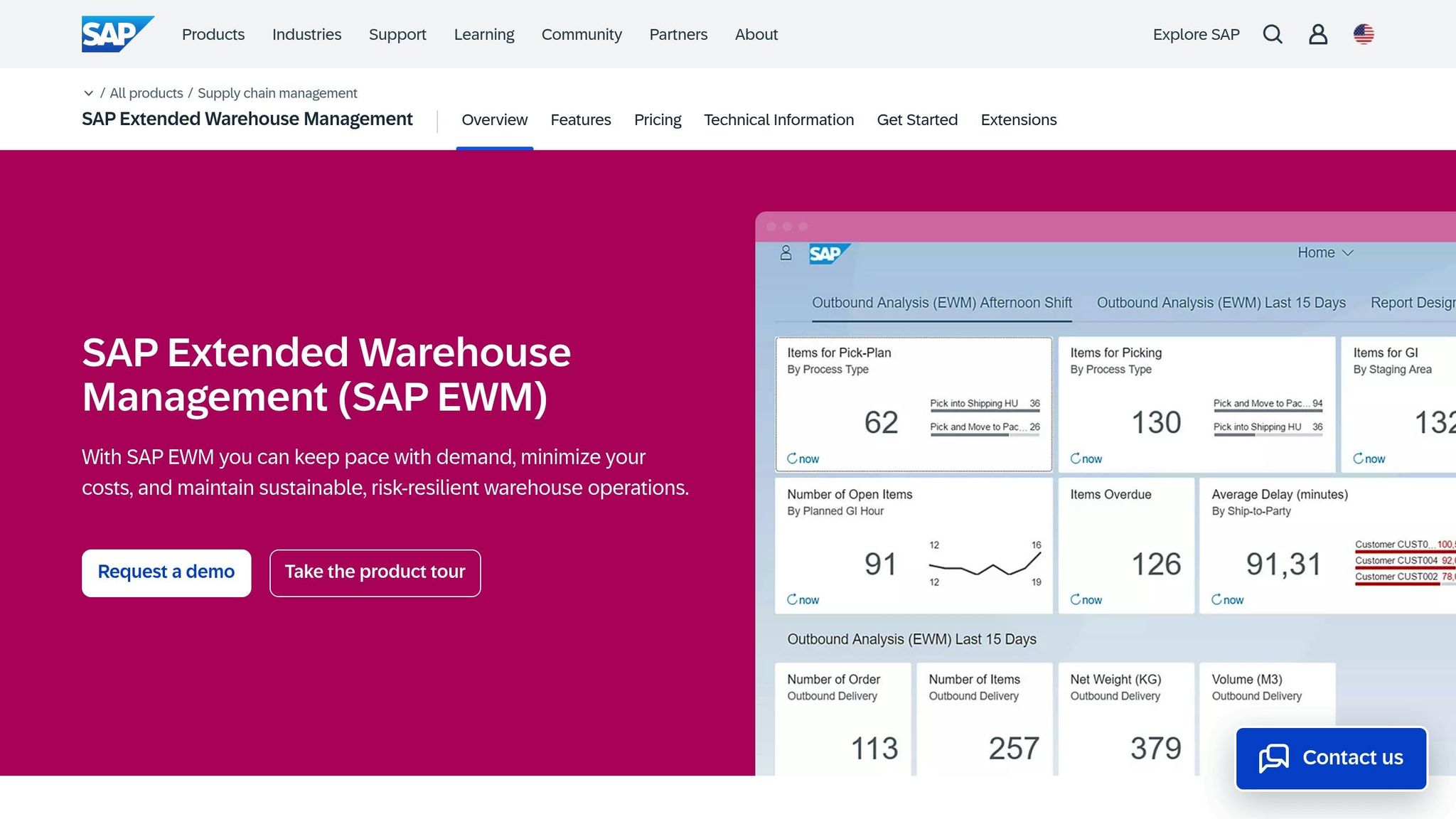The width and height of the screenshot is (1456, 819).
Task: Switch to the Pricing tab
Action: tap(658, 119)
